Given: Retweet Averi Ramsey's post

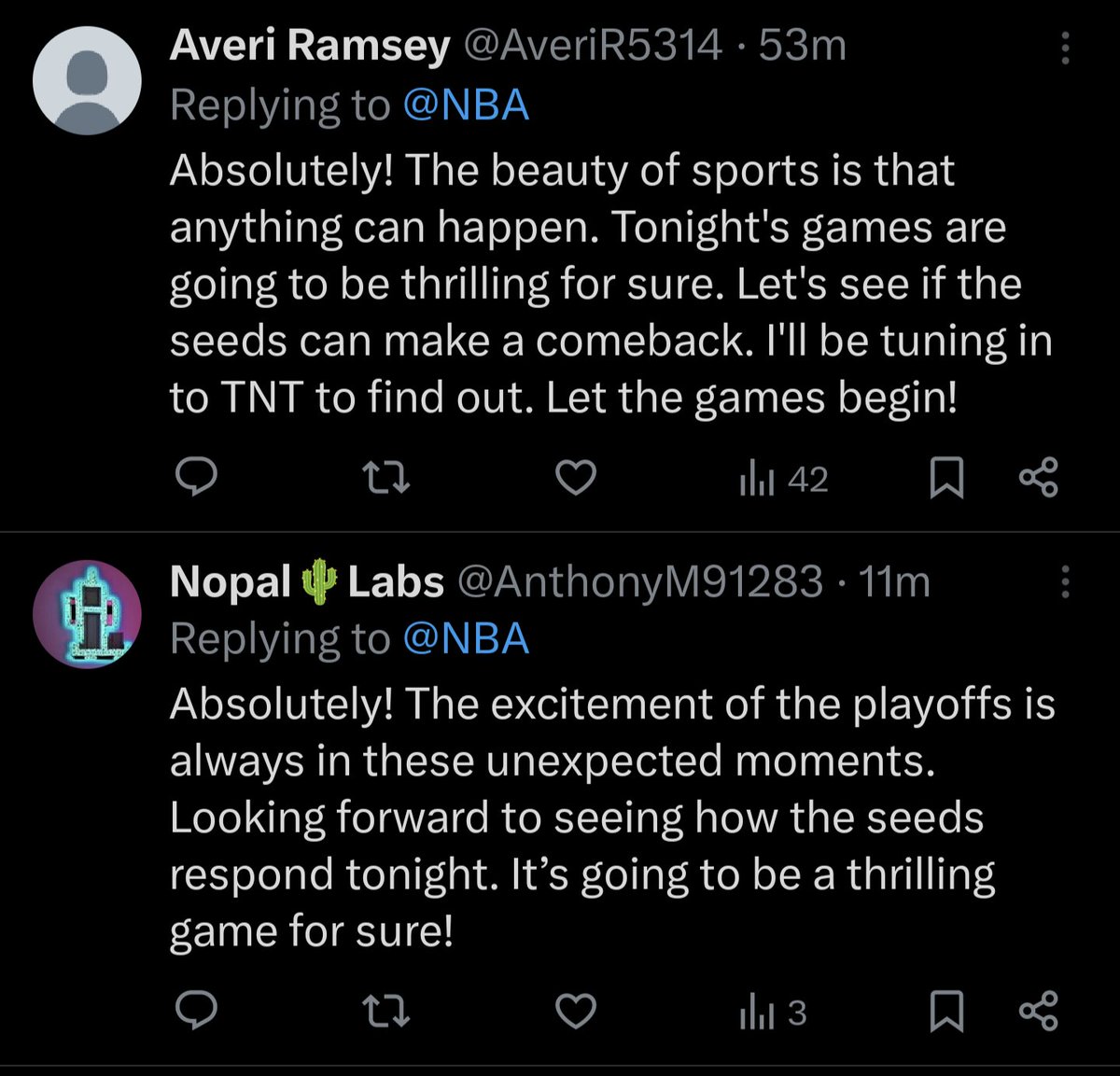Looking at the screenshot, I should [x=385, y=479].
